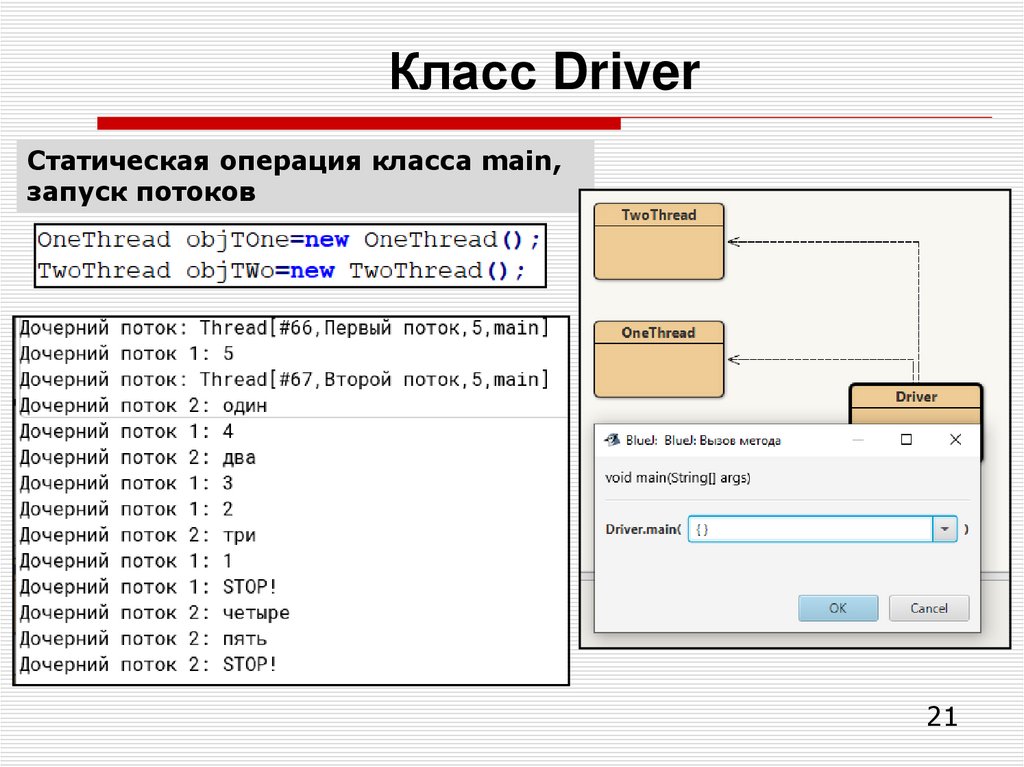
Task: Toggle selection of the code snippet box
Action: coord(290,255)
